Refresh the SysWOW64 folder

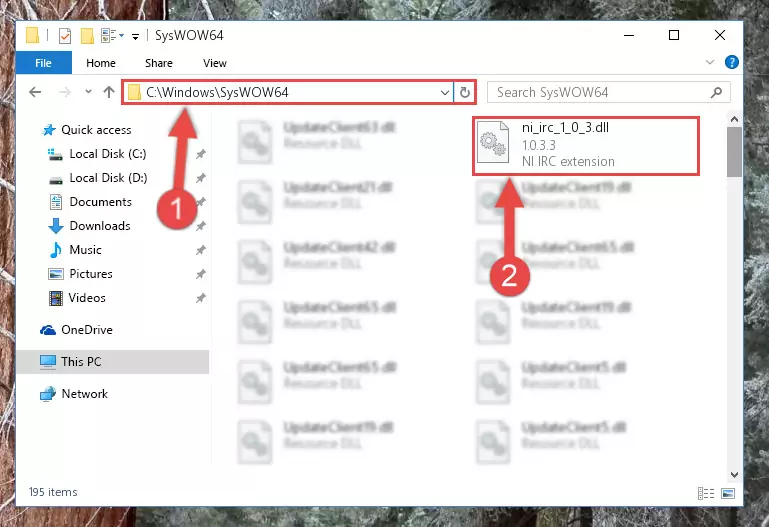(465, 92)
